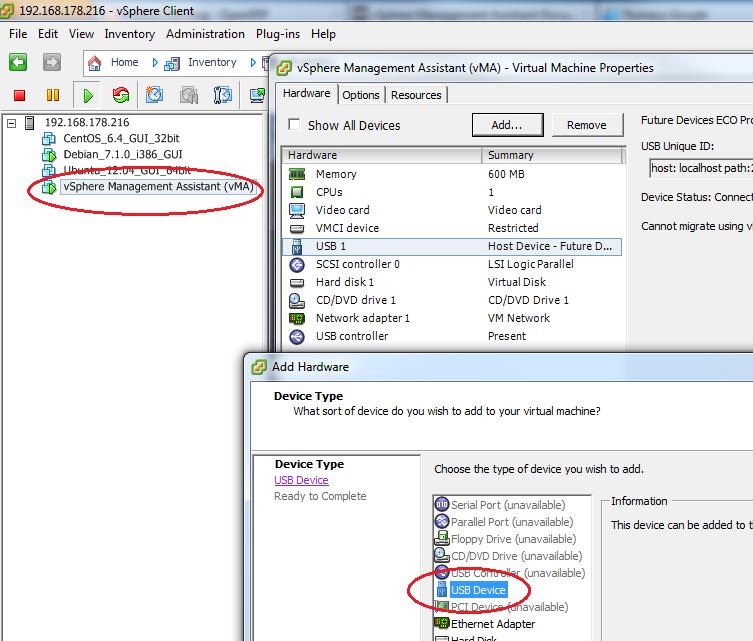
Task: Expand the breadcrumb arrow after Inventory
Action: click(253, 62)
